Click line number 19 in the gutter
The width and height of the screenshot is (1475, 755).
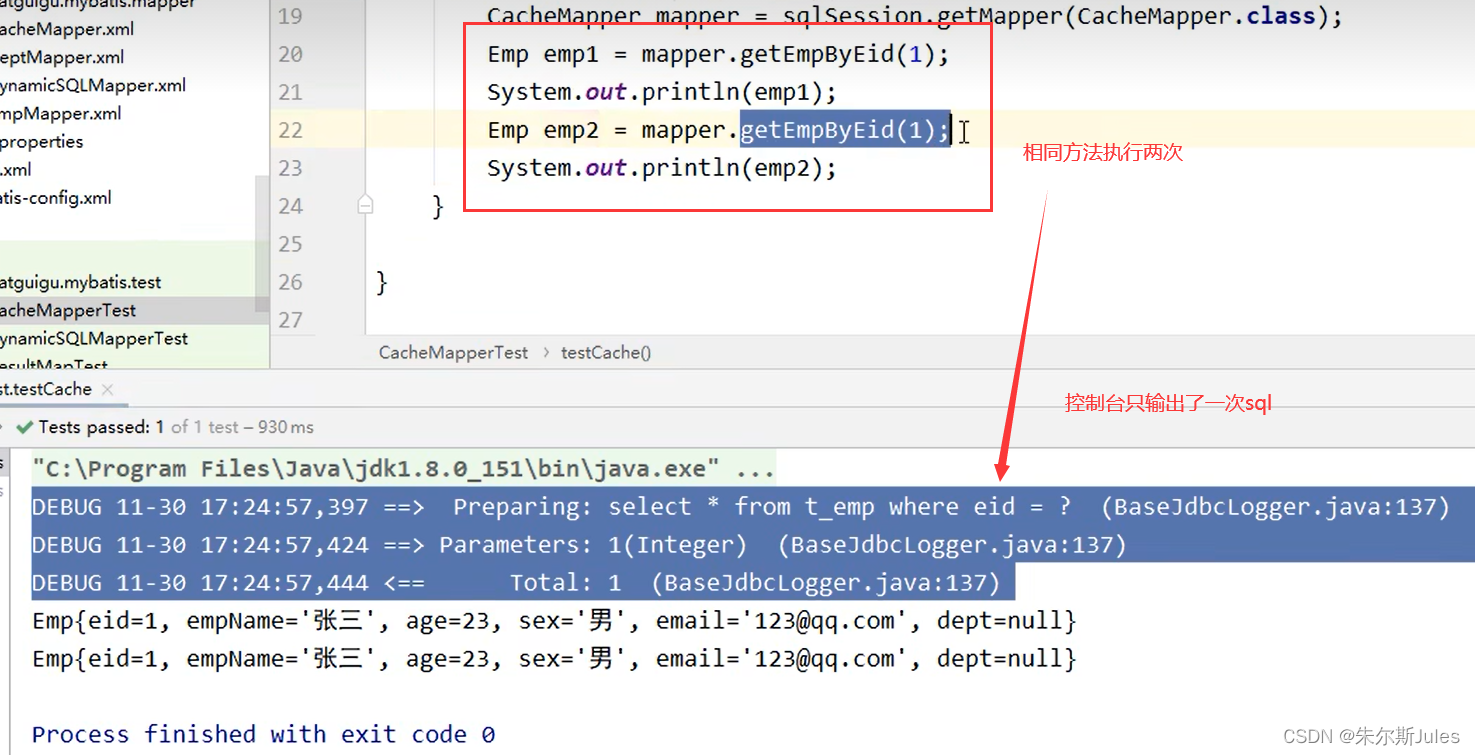290,16
